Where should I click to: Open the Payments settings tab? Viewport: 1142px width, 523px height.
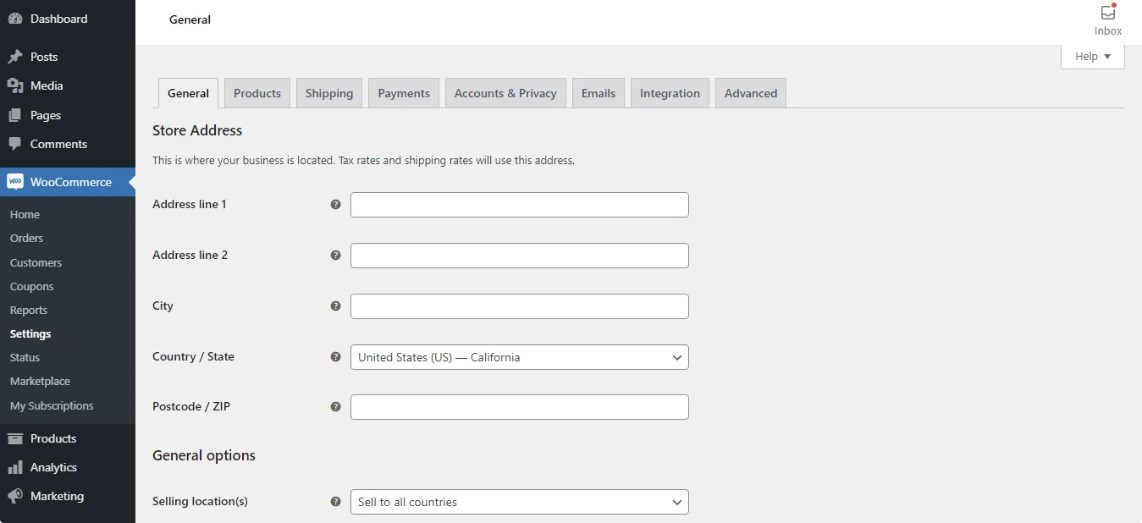403,93
